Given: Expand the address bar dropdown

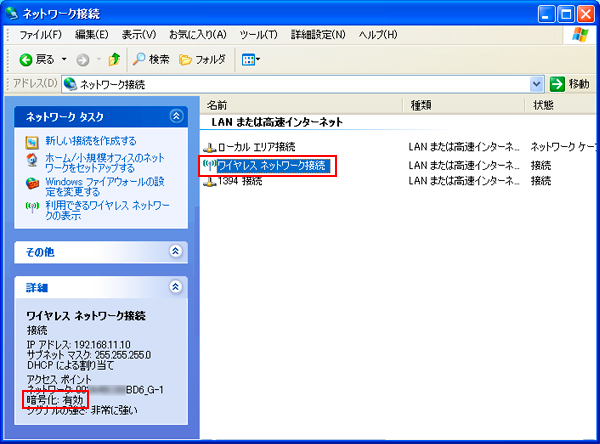Looking at the screenshot, I should (x=536, y=84).
